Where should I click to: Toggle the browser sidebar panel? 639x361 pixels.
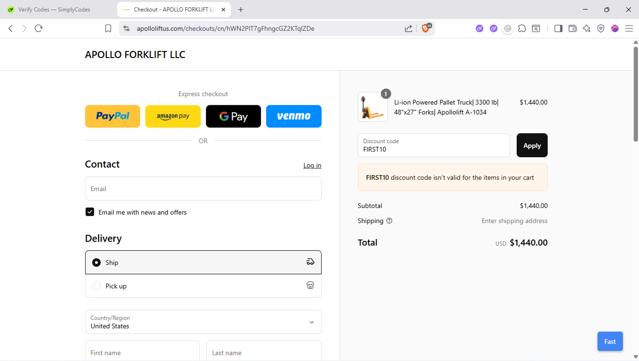558,29
